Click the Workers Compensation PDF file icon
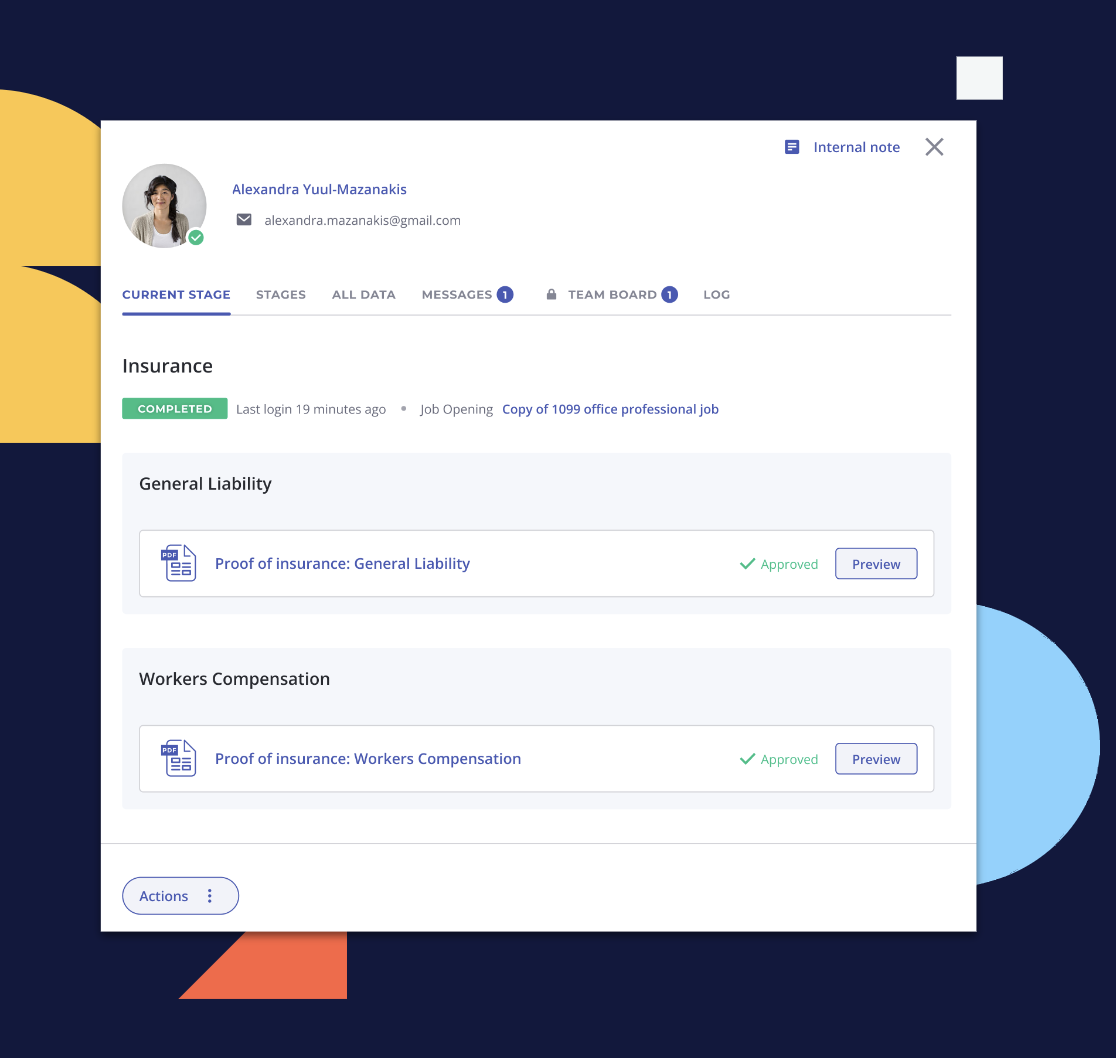Viewport: 1116px width, 1058px height. [x=179, y=758]
